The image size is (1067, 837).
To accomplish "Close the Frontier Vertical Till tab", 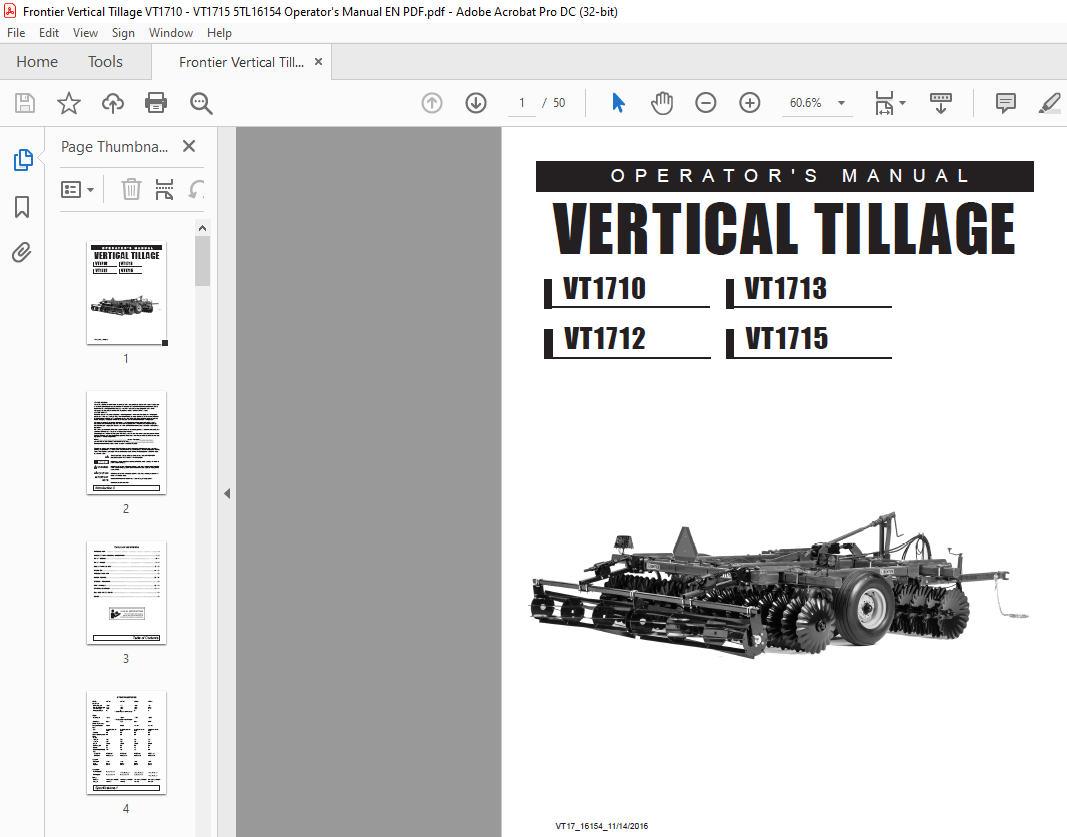I will [318, 62].
